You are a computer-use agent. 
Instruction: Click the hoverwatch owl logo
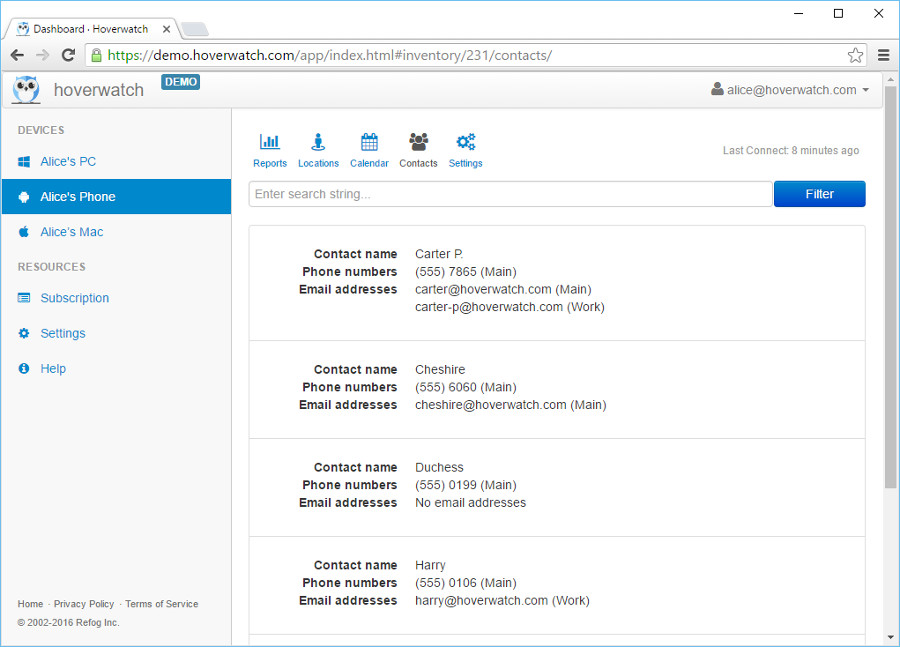click(26, 90)
